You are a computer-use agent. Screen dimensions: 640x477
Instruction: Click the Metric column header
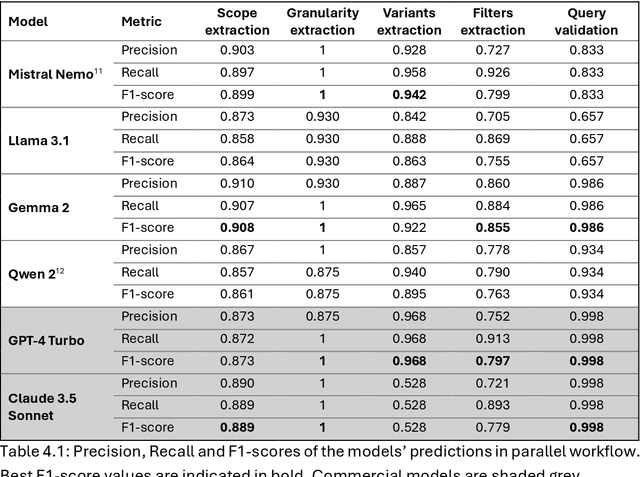pos(141,21)
